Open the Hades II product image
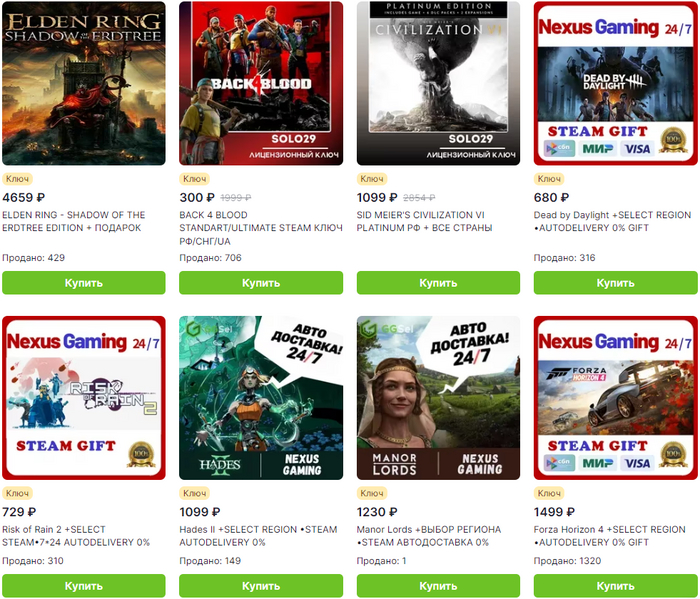The image size is (700, 599). click(261, 398)
